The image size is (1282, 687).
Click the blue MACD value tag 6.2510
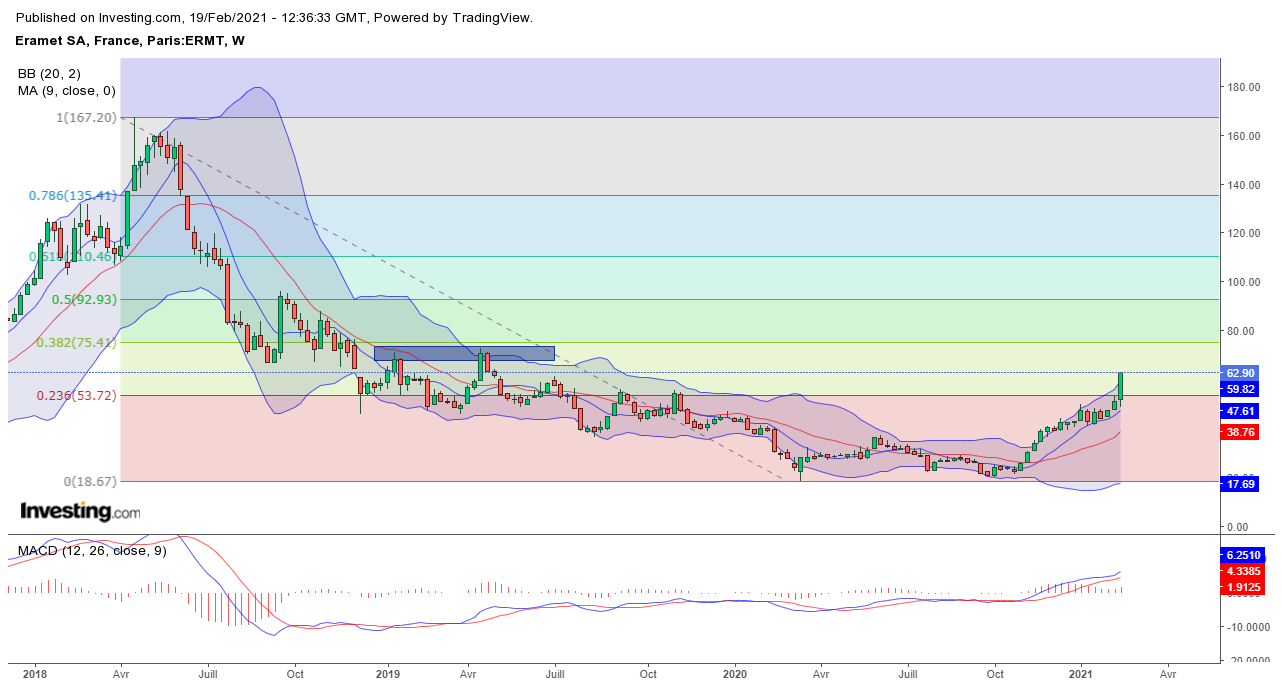[x=1244, y=555]
